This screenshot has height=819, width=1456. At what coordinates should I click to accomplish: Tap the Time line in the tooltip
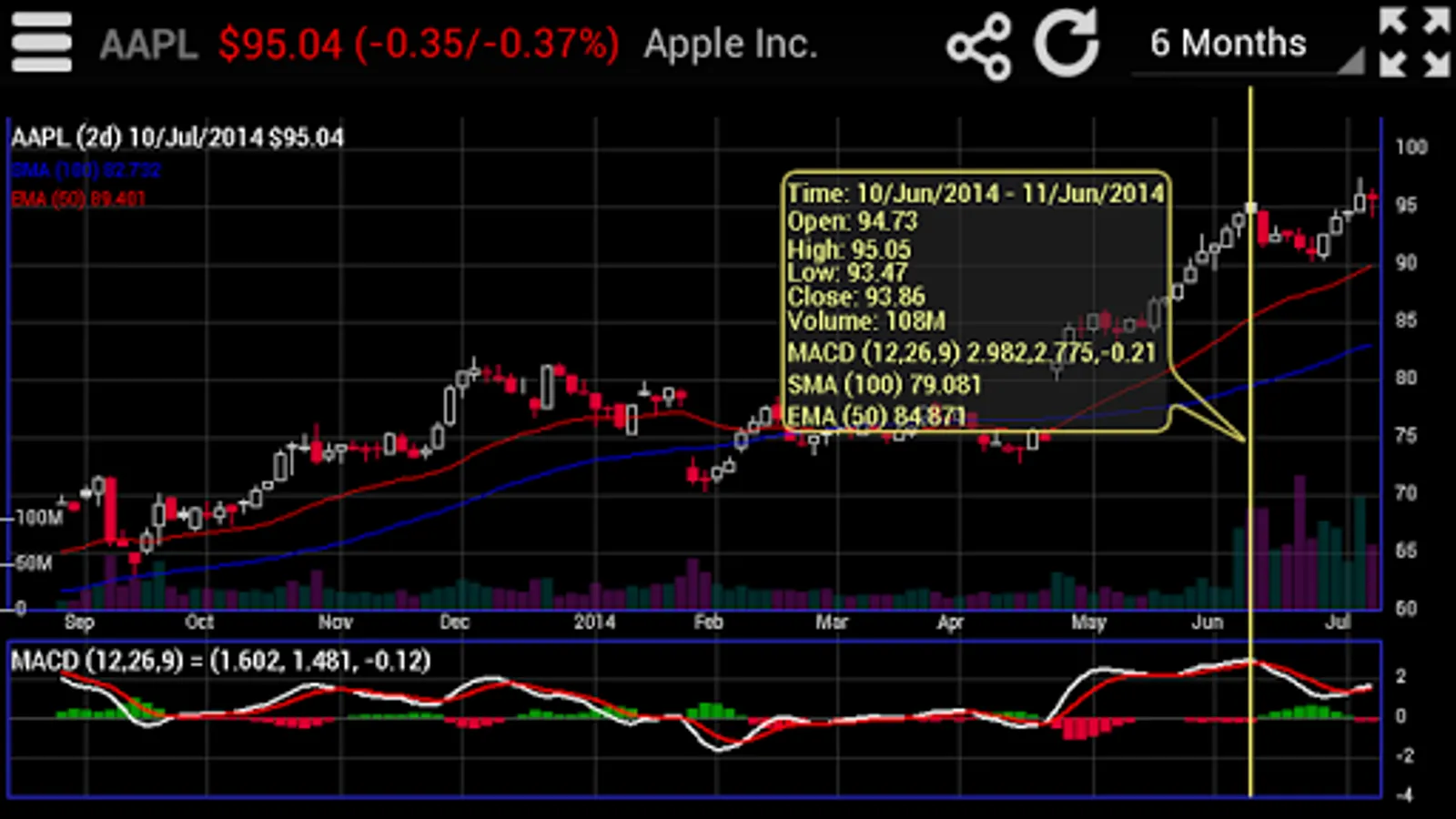pyautogui.click(x=976, y=193)
